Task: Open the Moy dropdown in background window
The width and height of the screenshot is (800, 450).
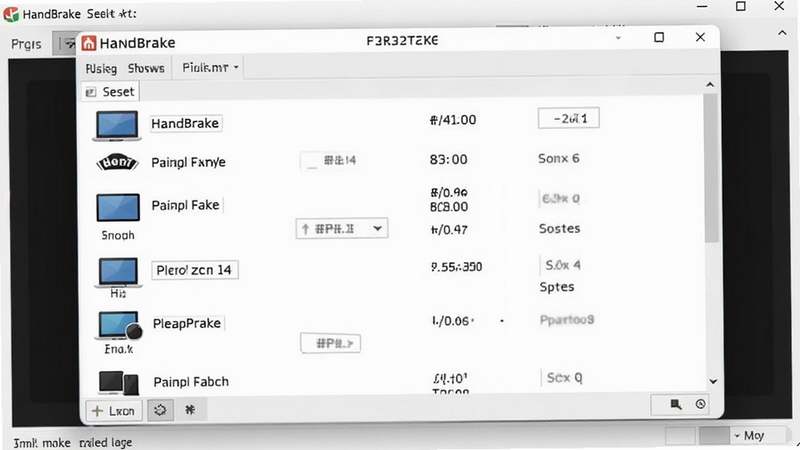Action: pyautogui.click(x=748, y=436)
